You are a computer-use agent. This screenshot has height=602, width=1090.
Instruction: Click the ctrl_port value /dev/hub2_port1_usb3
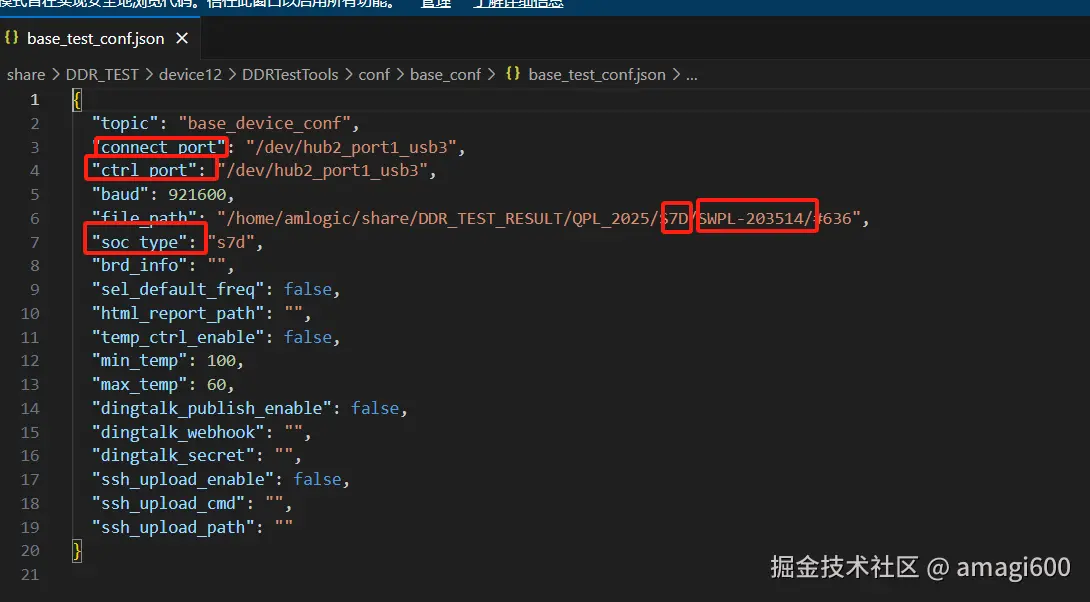click(322, 170)
